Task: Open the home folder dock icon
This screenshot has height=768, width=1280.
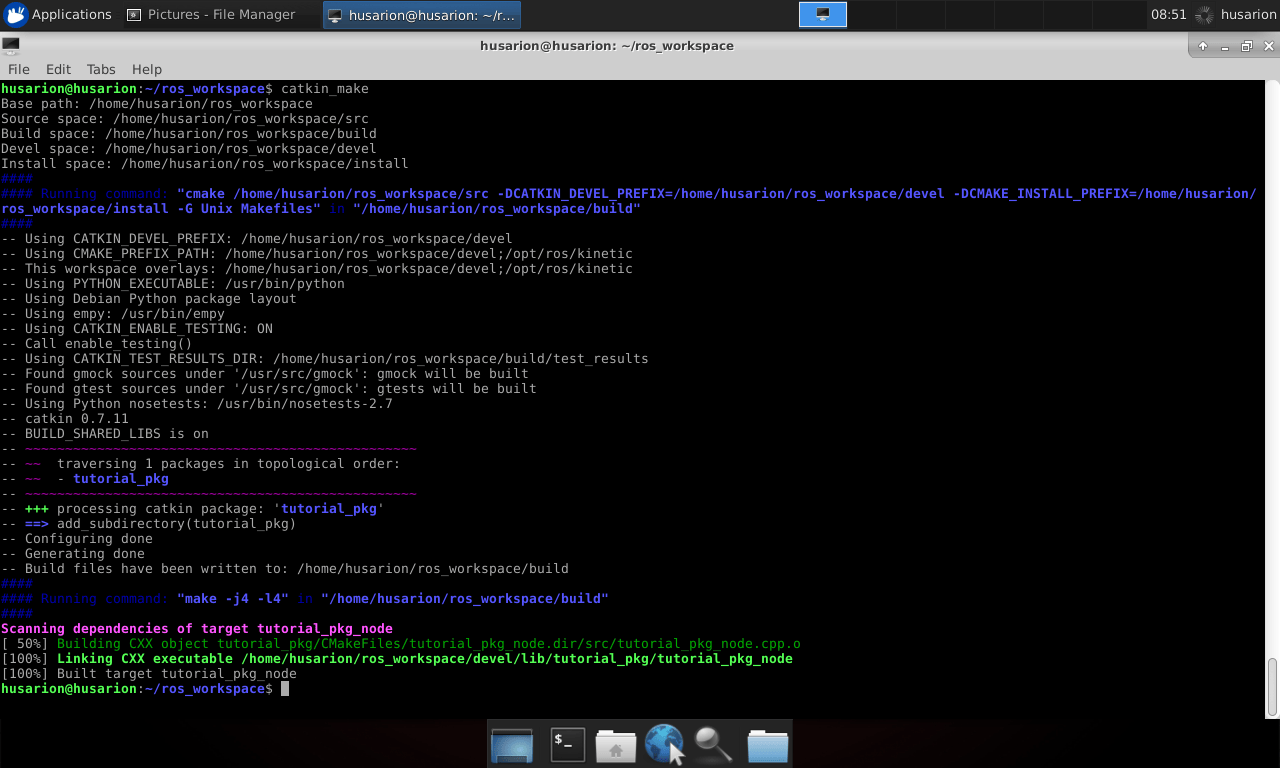Action: coord(616,745)
